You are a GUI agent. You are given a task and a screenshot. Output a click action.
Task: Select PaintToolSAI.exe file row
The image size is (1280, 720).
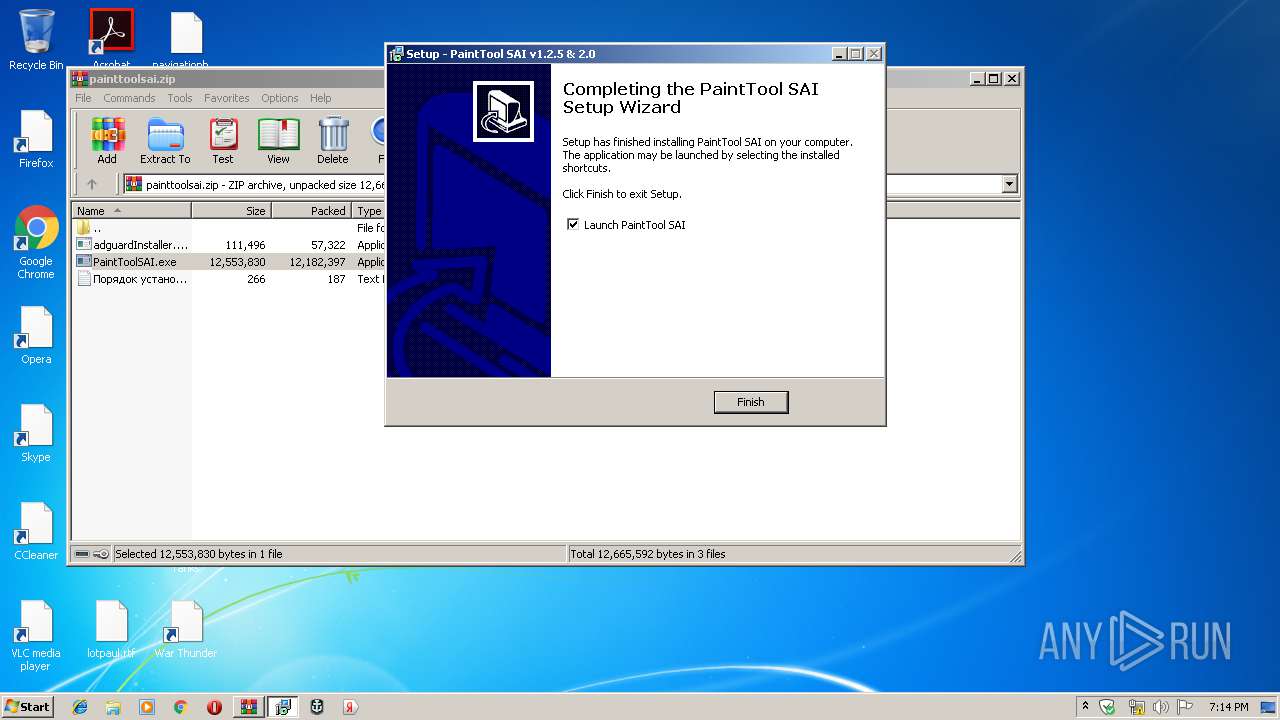pos(229,262)
